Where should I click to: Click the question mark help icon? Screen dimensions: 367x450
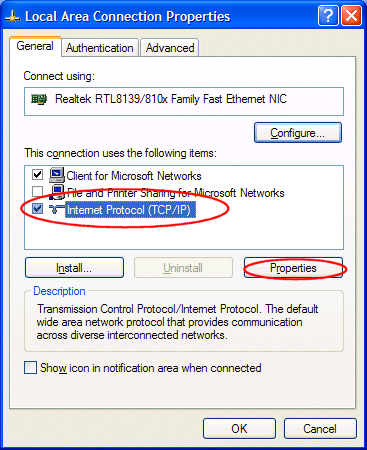(328, 15)
